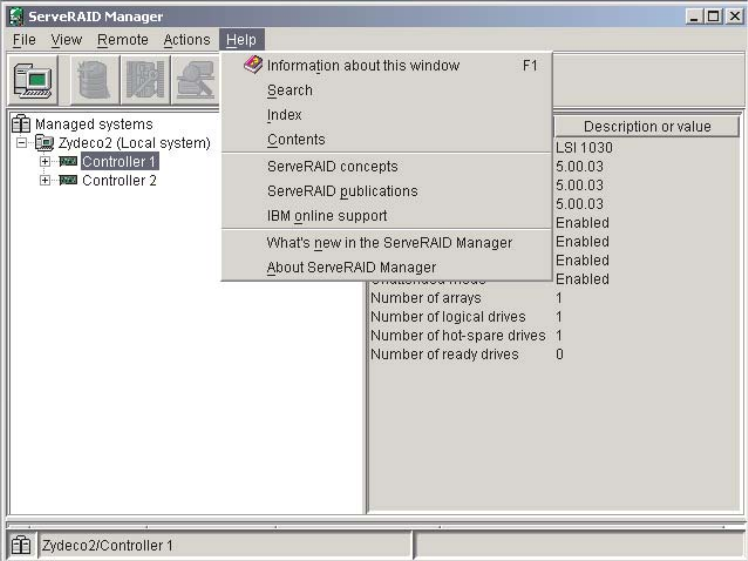Select About ServeRAID Manager menu entry
Image resolution: width=748 pixels, height=561 pixels.
(x=351, y=267)
